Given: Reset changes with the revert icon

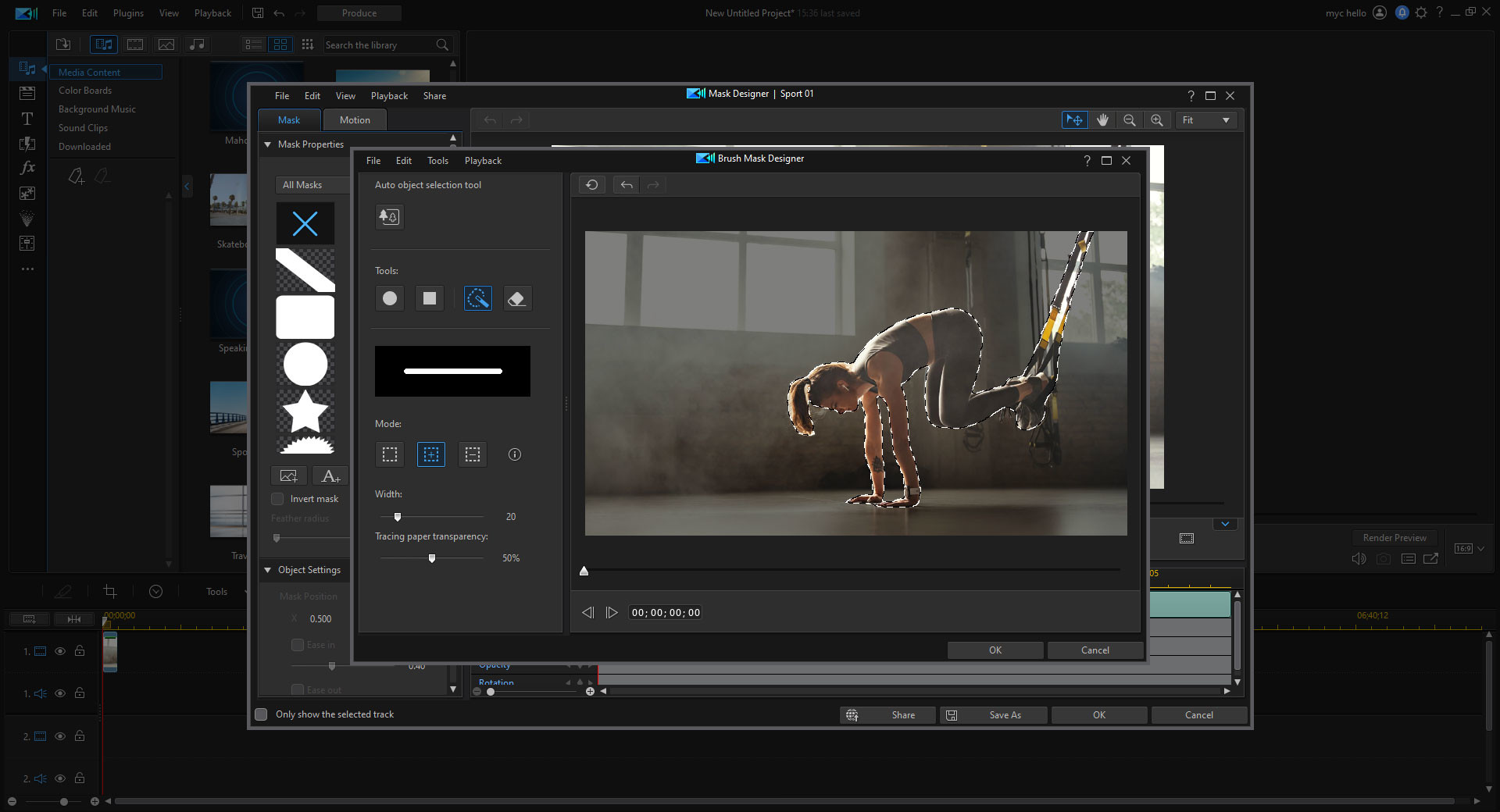Looking at the screenshot, I should [591, 184].
